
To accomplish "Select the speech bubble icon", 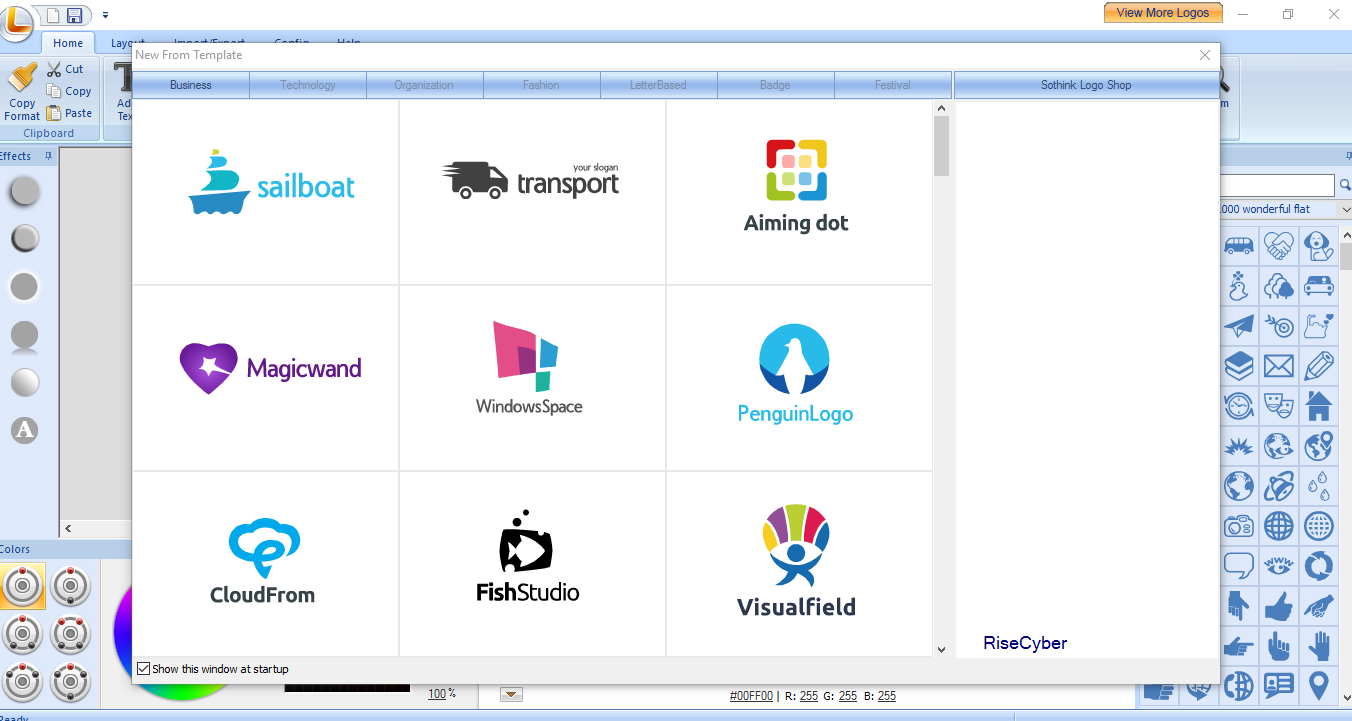I will coord(1239,565).
